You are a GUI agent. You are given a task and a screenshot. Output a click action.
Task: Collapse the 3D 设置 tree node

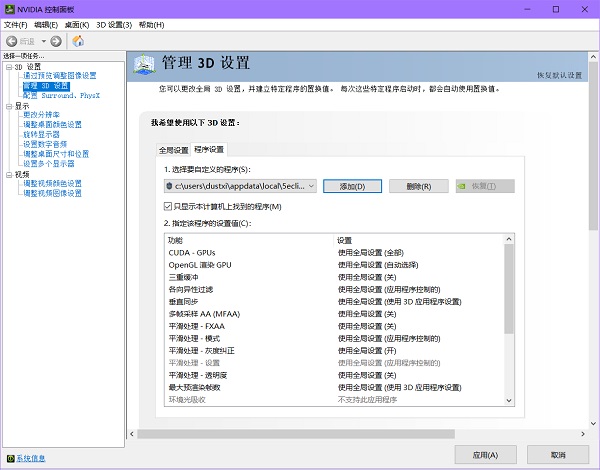(7, 67)
